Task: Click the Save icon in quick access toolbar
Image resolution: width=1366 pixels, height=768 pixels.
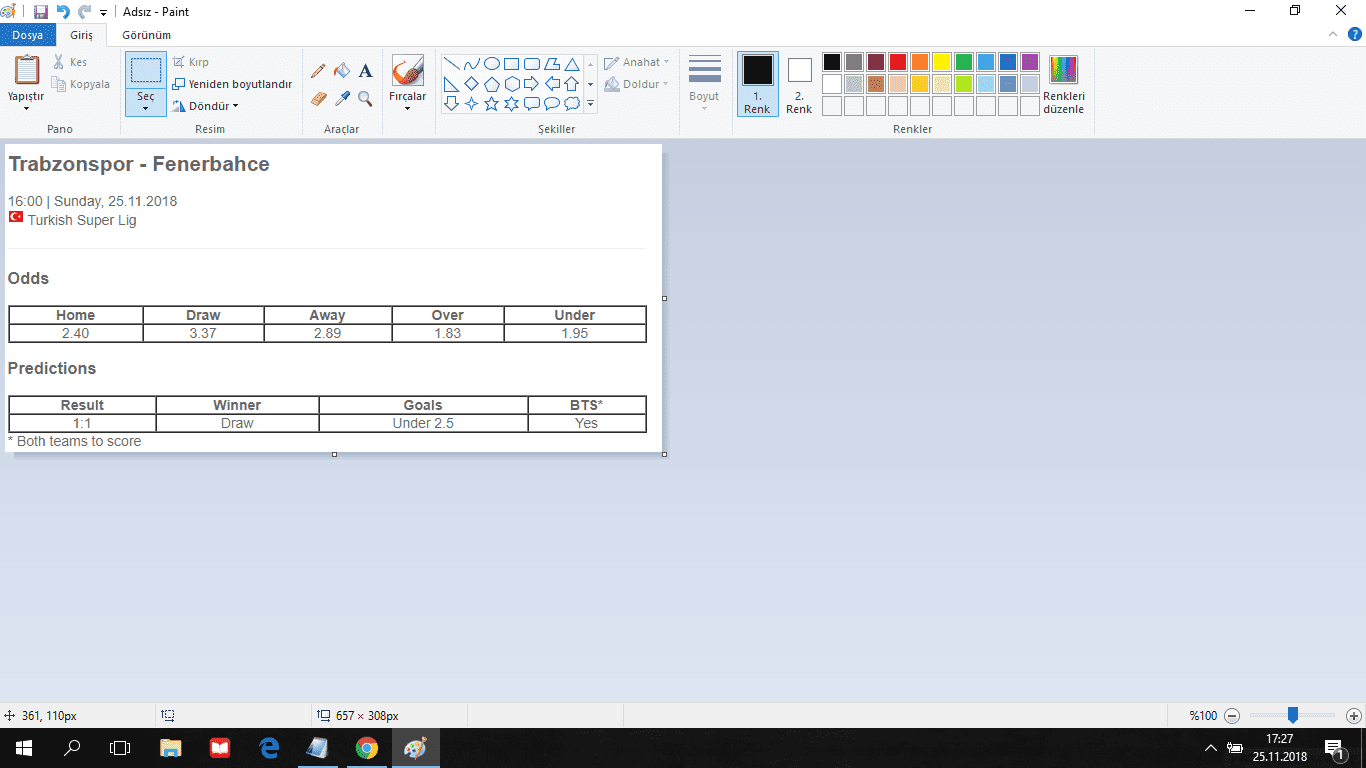Action: 41,12
